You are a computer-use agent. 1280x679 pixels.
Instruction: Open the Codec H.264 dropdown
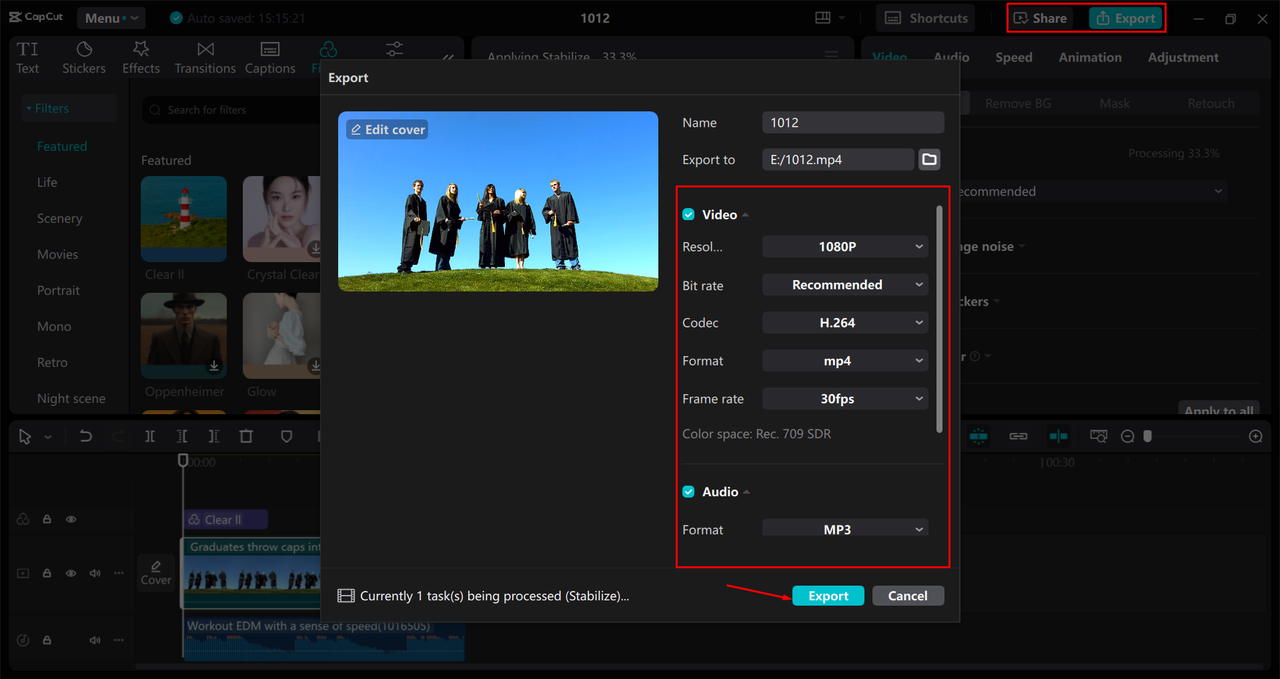pos(845,323)
